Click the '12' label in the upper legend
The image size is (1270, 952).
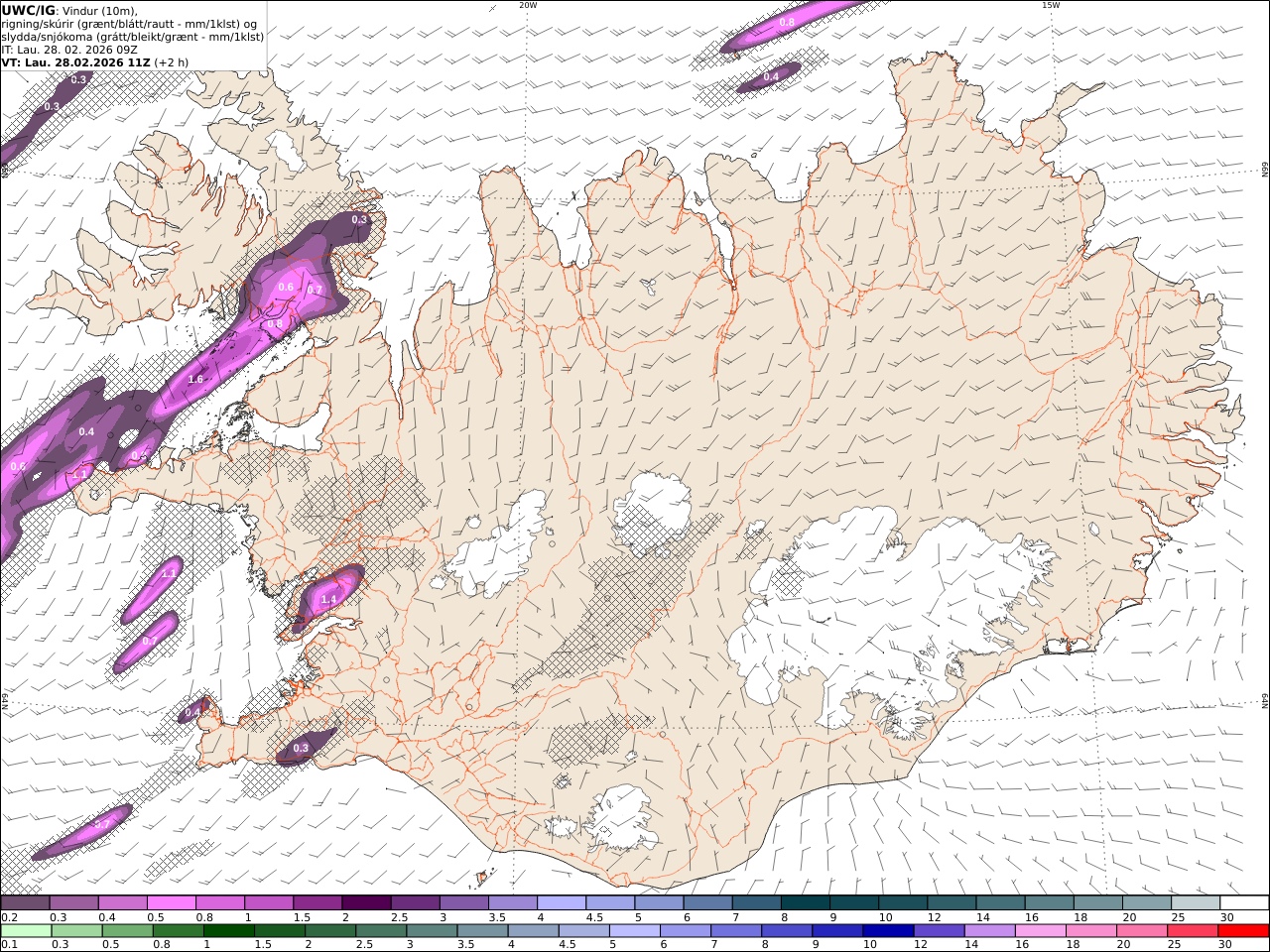[936, 917]
